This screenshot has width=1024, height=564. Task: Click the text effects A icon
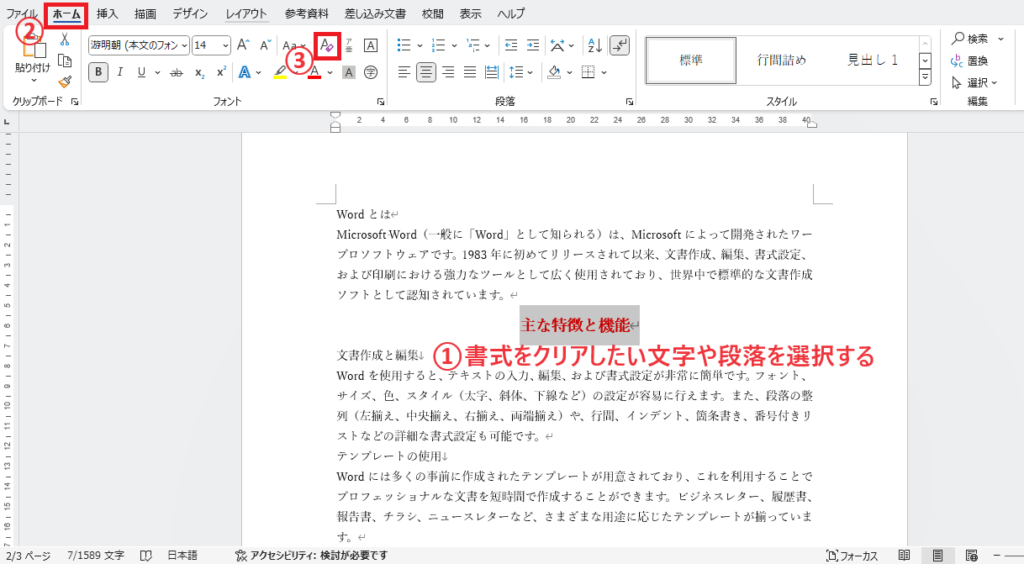click(244, 72)
